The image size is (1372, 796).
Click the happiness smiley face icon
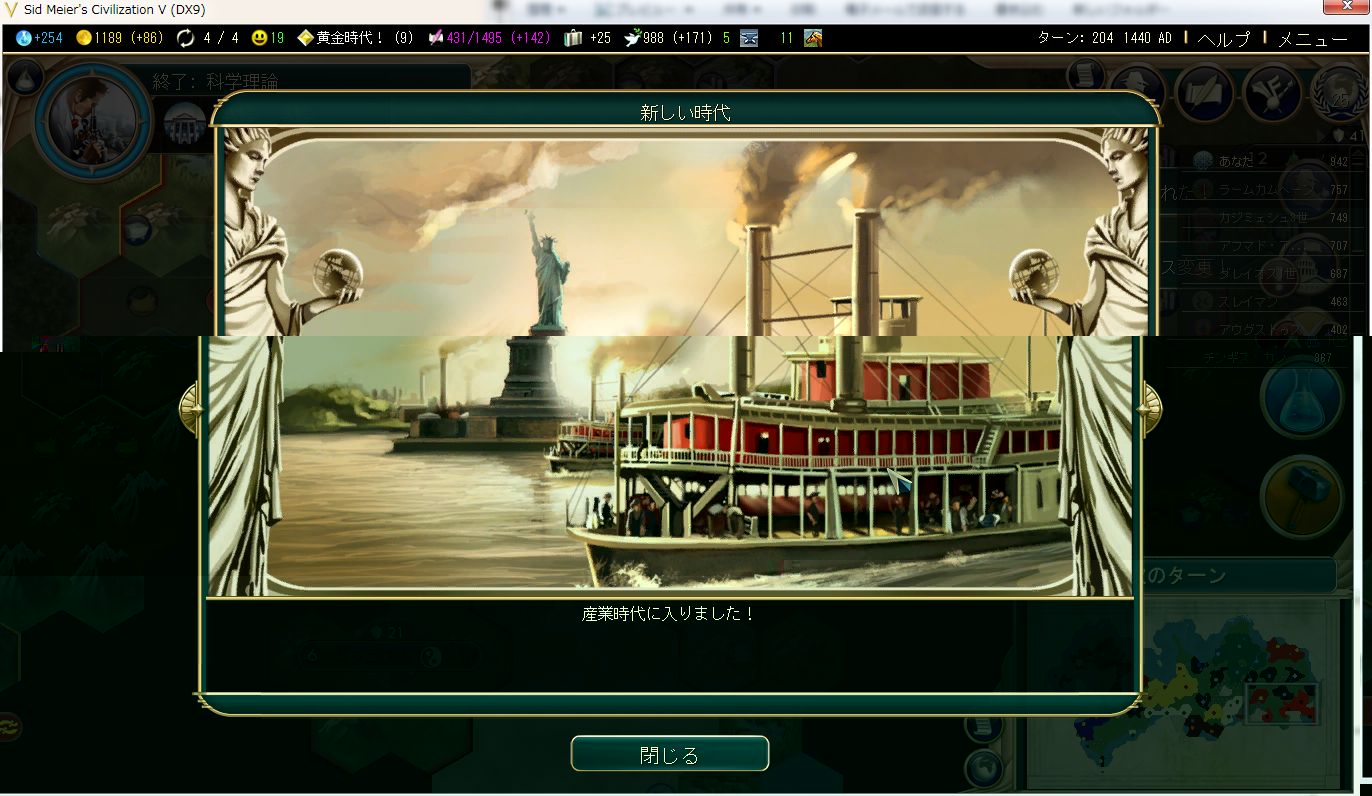coord(259,38)
